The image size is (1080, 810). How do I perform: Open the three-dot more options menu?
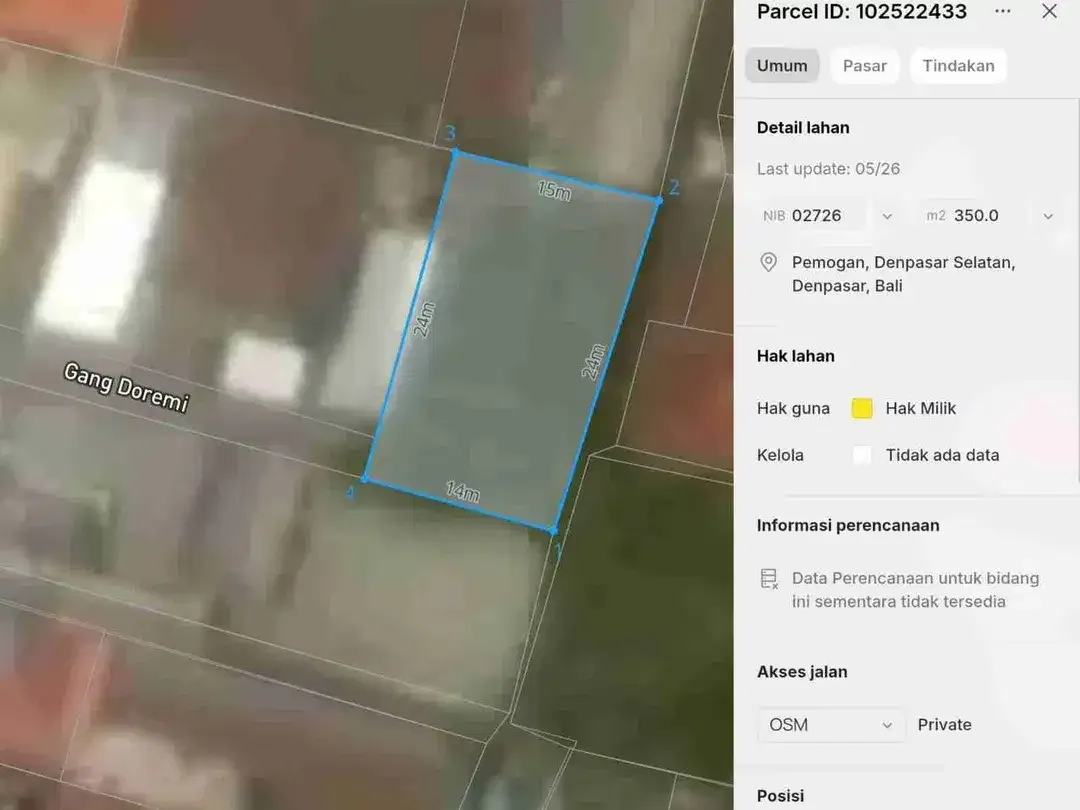coord(1003,11)
